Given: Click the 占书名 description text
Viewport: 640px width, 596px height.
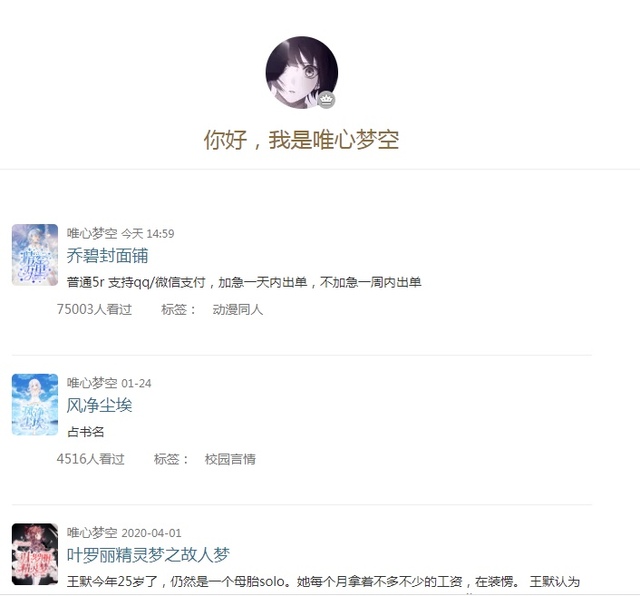Looking at the screenshot, I should click(x=85, y=432).
